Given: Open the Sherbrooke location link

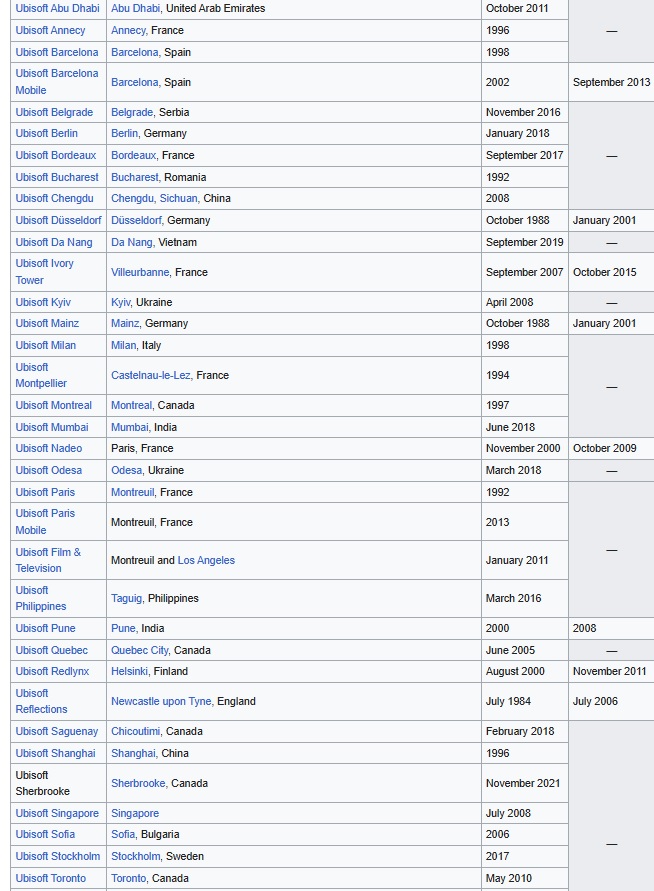Looking at the screenshot, I should tap(138, 784).
